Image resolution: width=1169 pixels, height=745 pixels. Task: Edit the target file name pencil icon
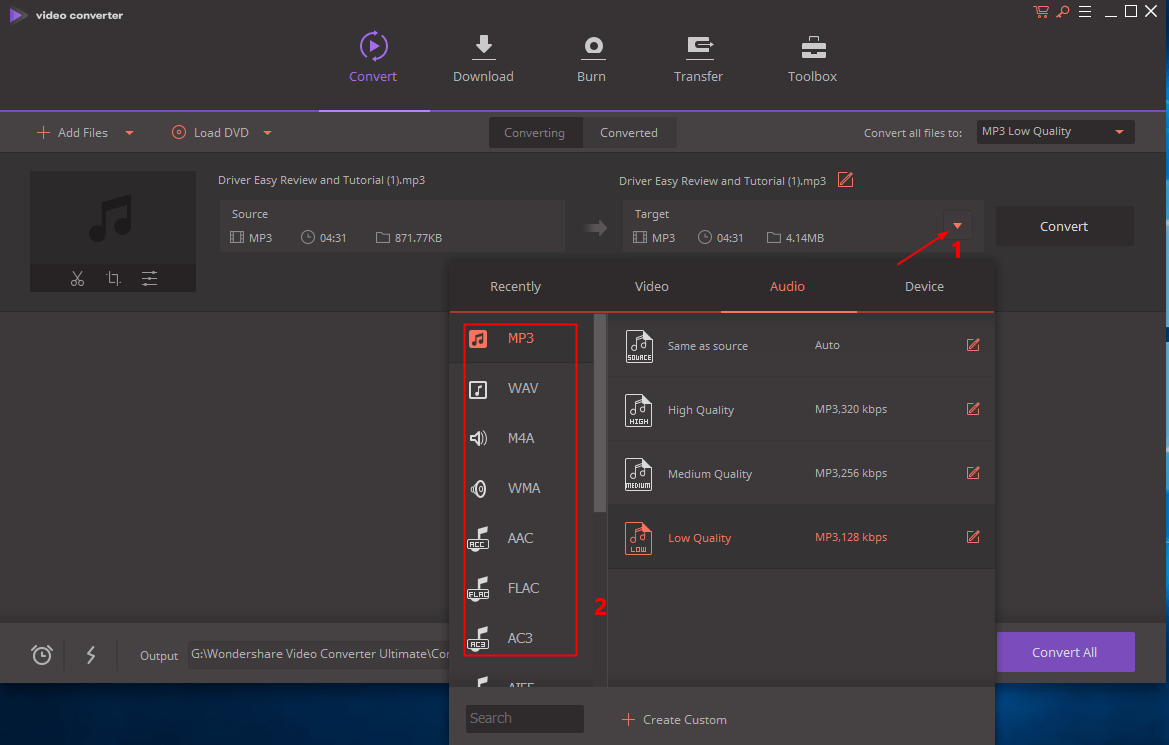(x=845, y=180)
